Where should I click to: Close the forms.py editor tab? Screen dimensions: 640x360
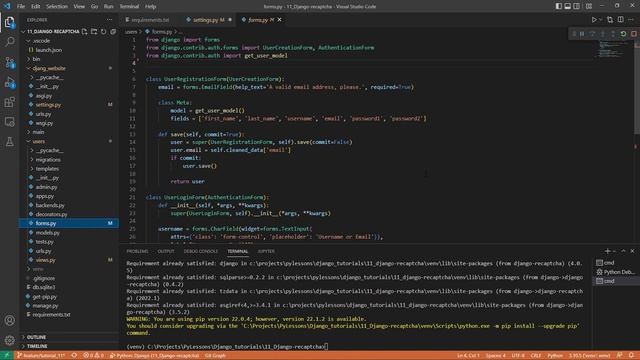pos(280,20)
